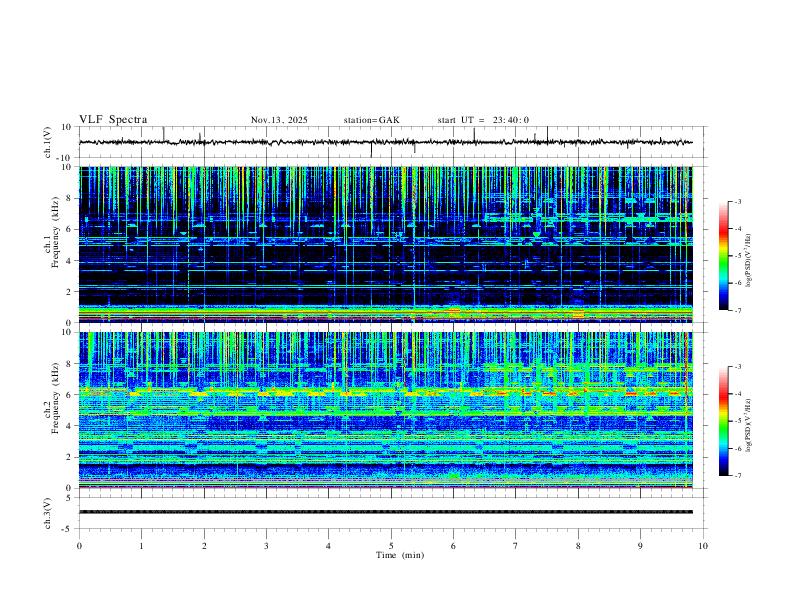Viewport: 792px width, 612px height.
Task: Select the "start UT = 23:40:0" text
Action: click(x=483, y=120)
